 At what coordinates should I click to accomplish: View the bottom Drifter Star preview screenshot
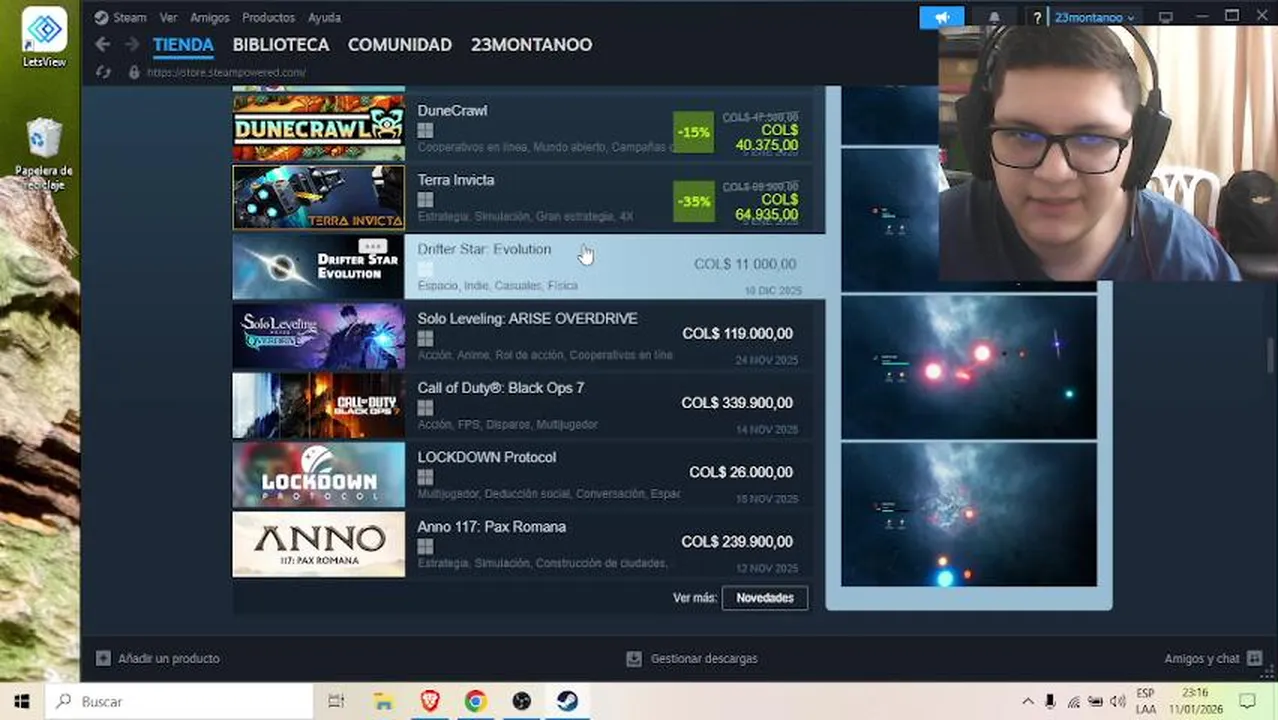click(968, 515)
